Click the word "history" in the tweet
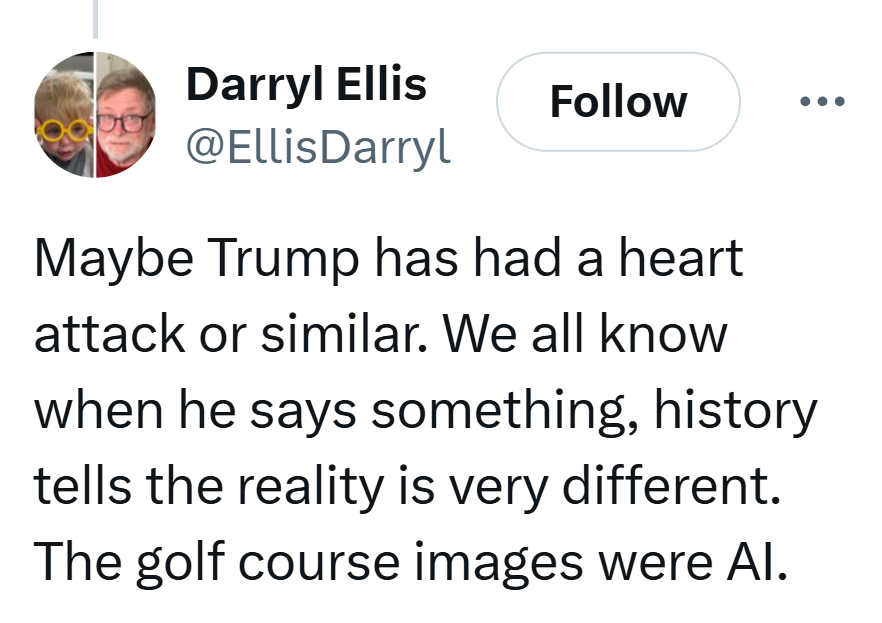The height and width of the screenshot is (623, 882). pos(736,412)
